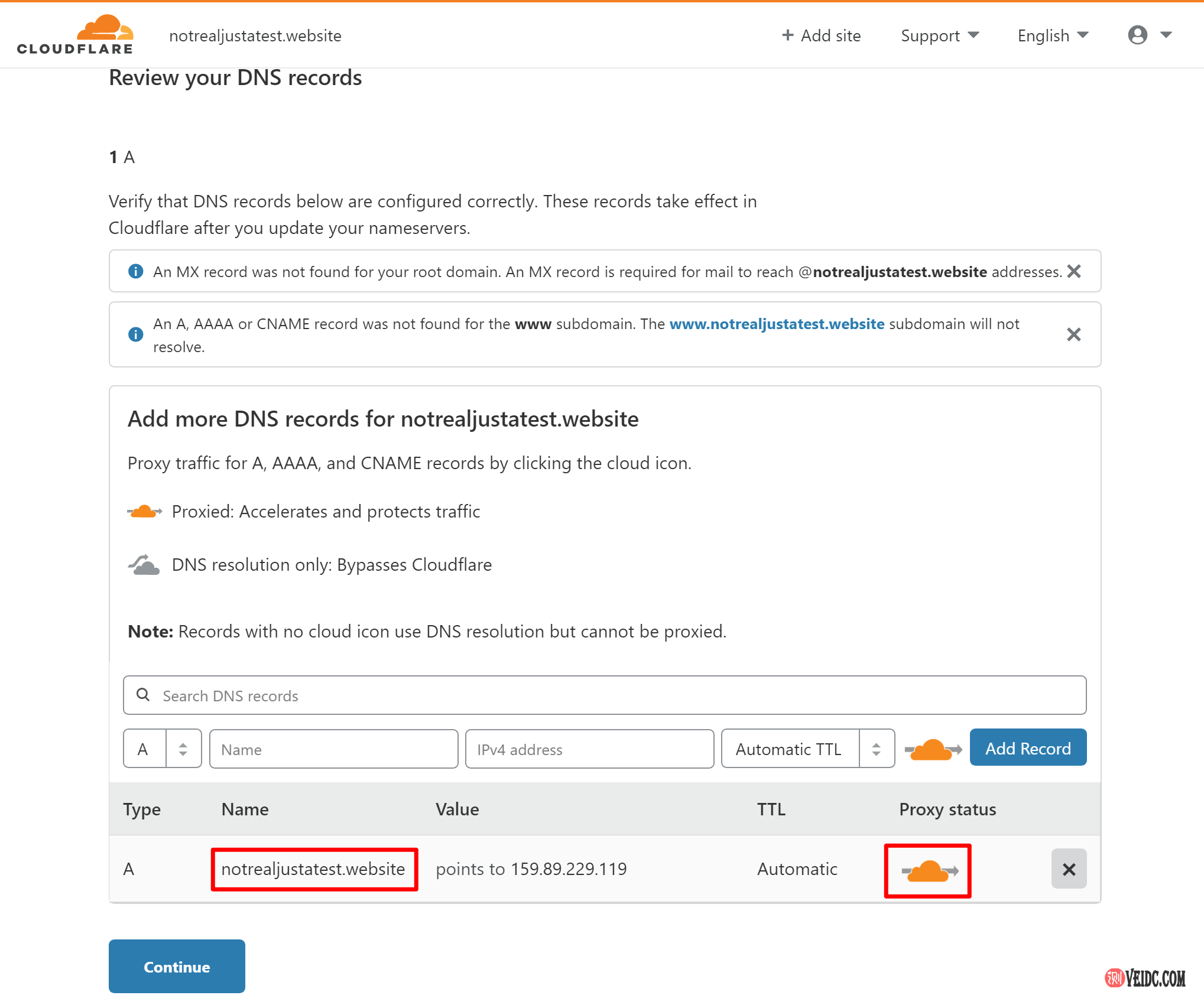Toggle proxy cloud for new record
The width and height of the screenshot is (1204, 1005).
pyautogui.click(x=932, y=749)
